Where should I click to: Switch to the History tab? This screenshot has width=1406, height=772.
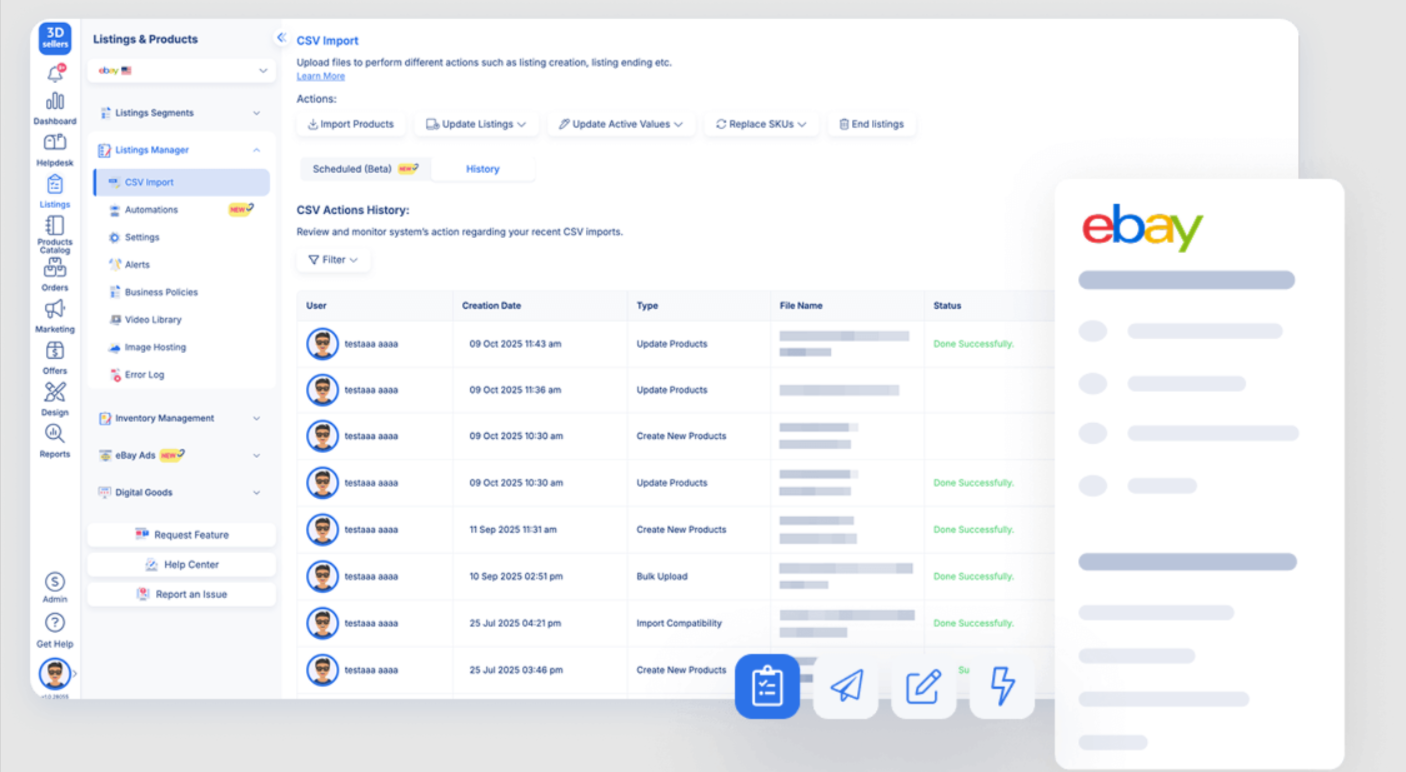[483, 168]
